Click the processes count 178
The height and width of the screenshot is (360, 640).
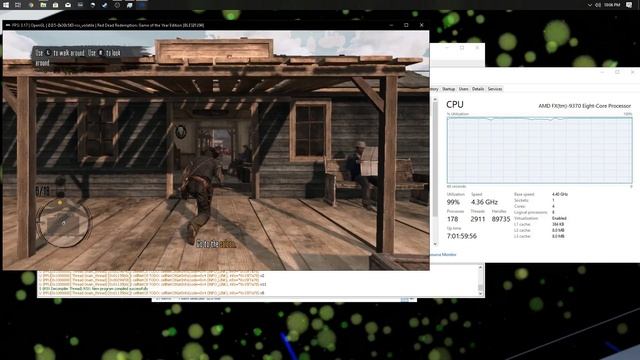click(453, 219)
